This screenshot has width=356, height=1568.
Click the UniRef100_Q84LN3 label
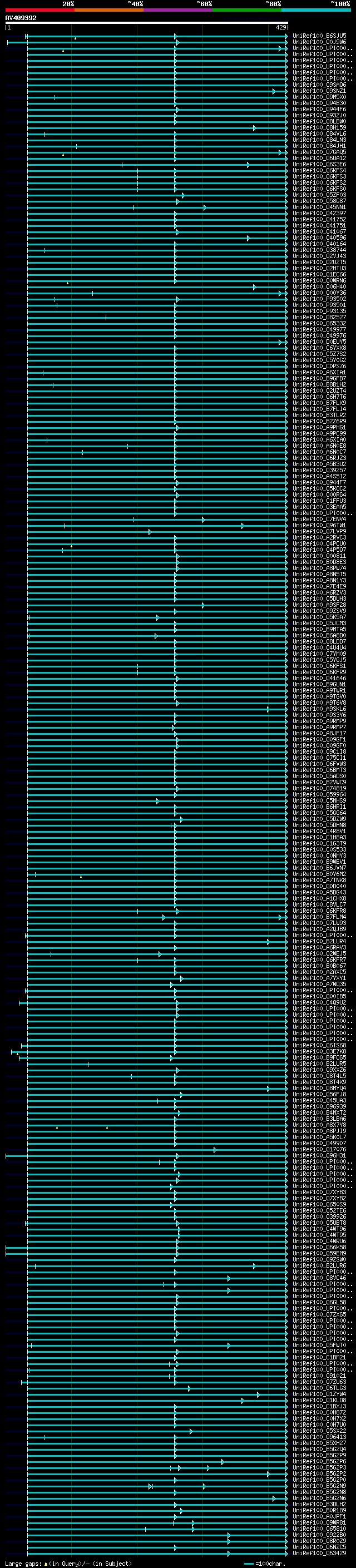(319, 140)
